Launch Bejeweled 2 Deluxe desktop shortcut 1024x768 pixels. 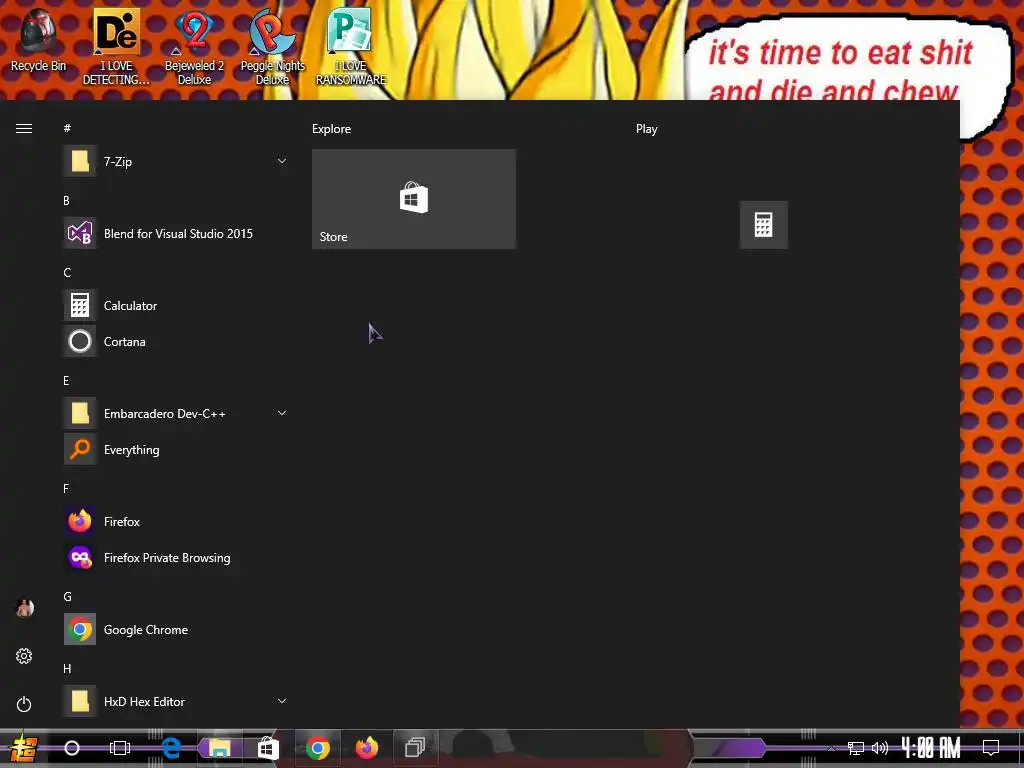click(x=194, y=47)
